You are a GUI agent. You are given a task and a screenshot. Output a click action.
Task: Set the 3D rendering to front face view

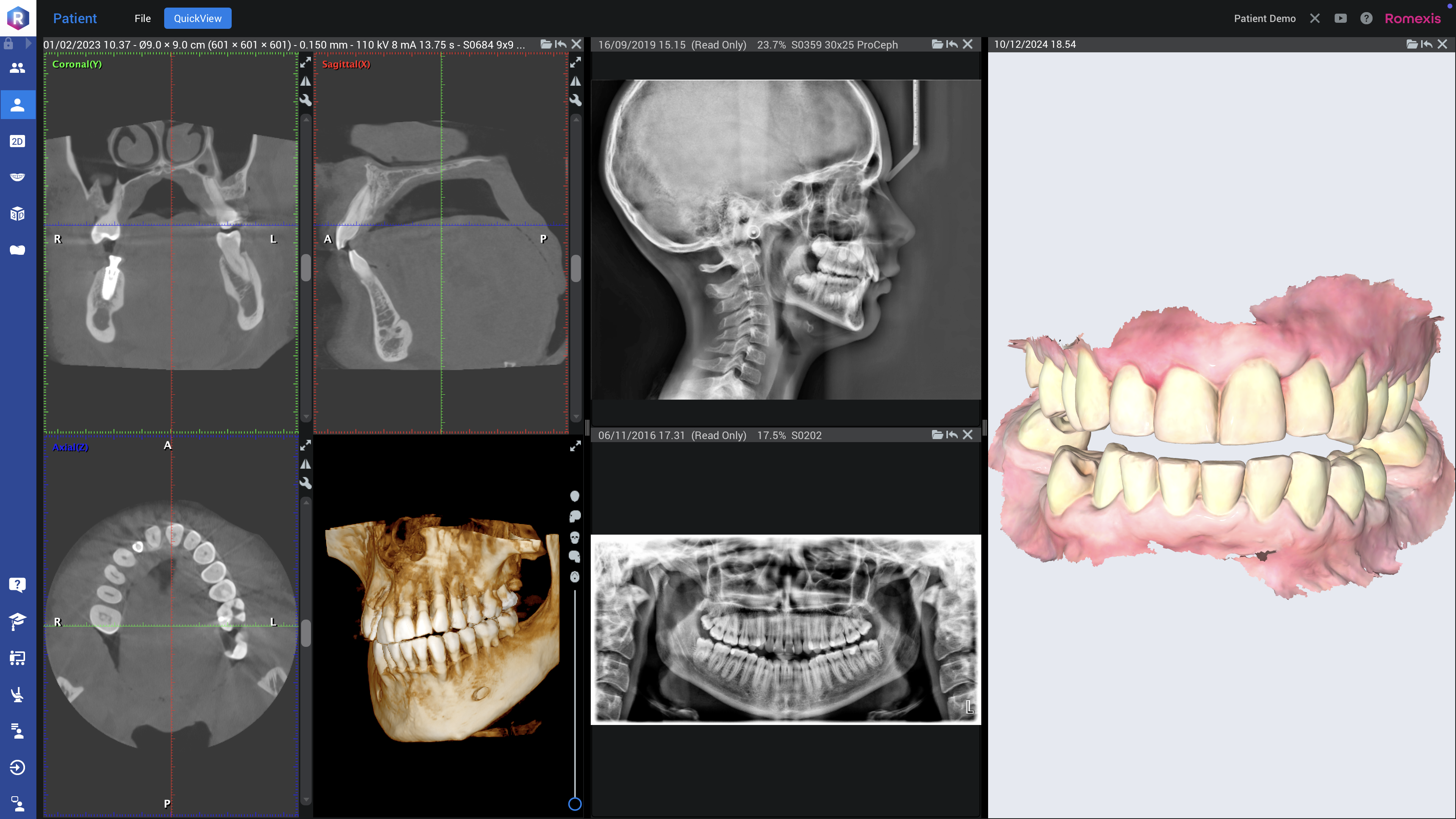click(575, 496)
